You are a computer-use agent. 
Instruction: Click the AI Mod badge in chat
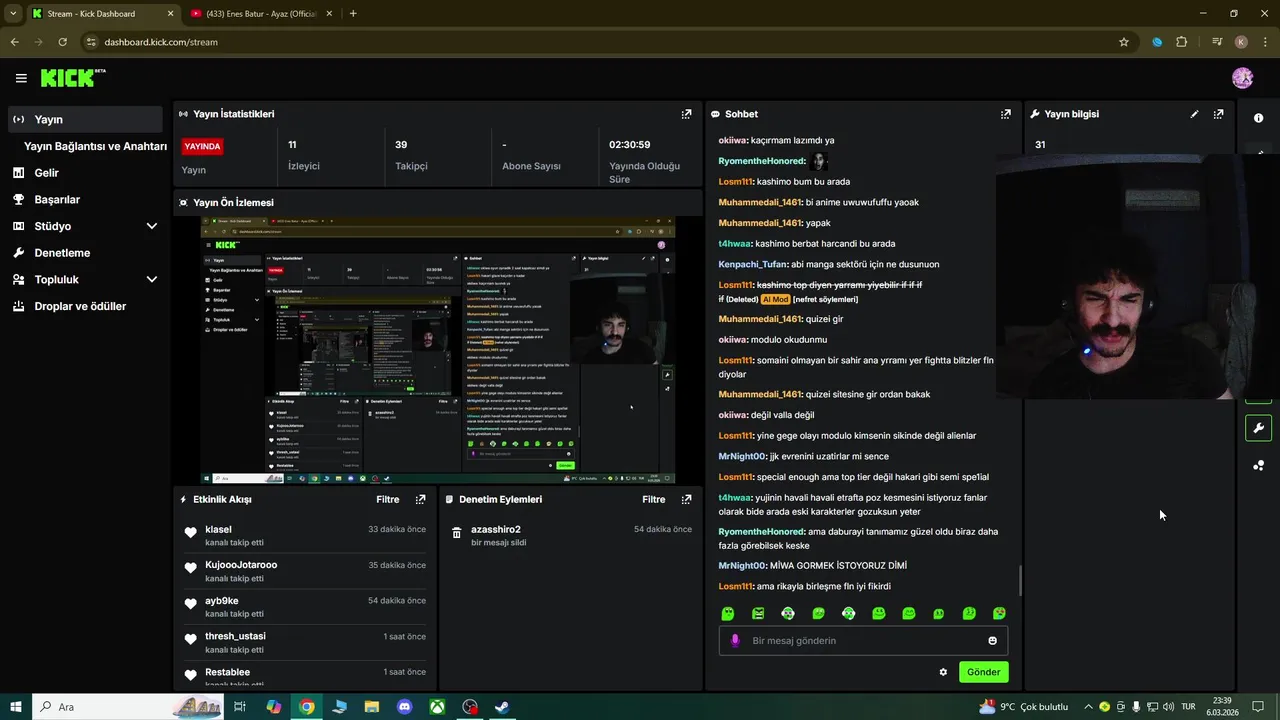(x=775, y=299)
